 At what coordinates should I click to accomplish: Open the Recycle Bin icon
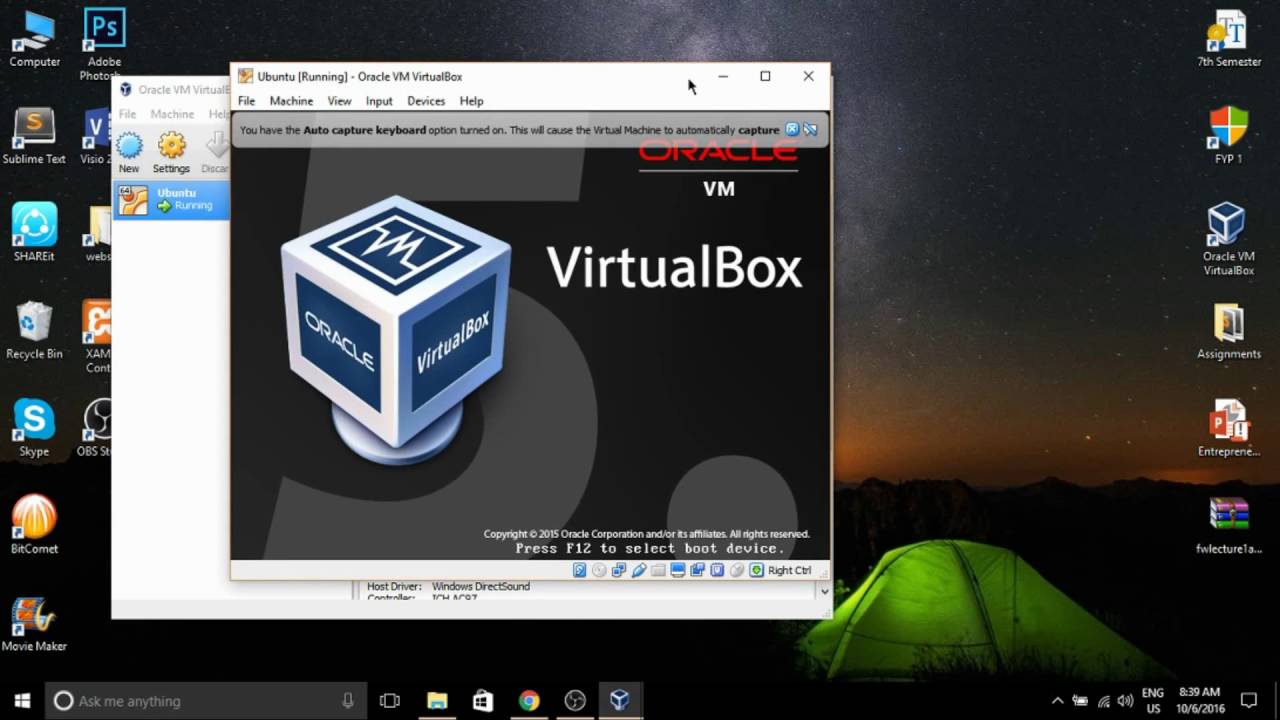pos(34,331)
